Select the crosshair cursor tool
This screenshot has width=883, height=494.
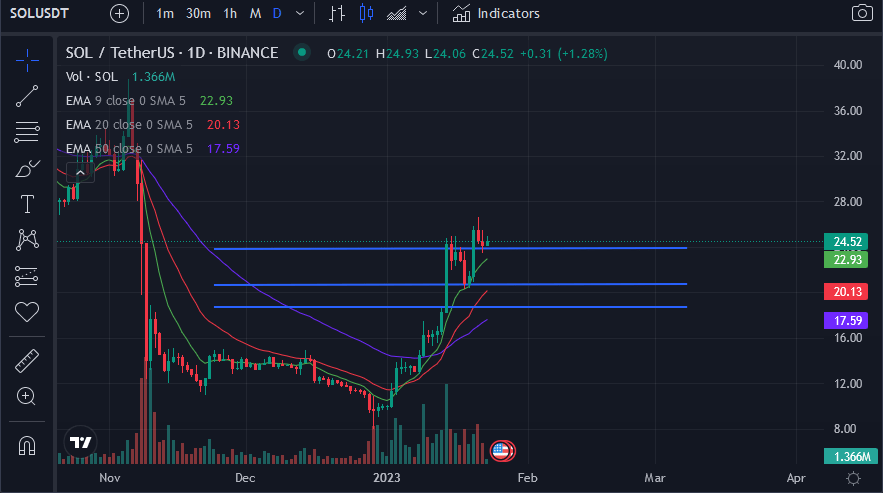click(x=27, y=60)
